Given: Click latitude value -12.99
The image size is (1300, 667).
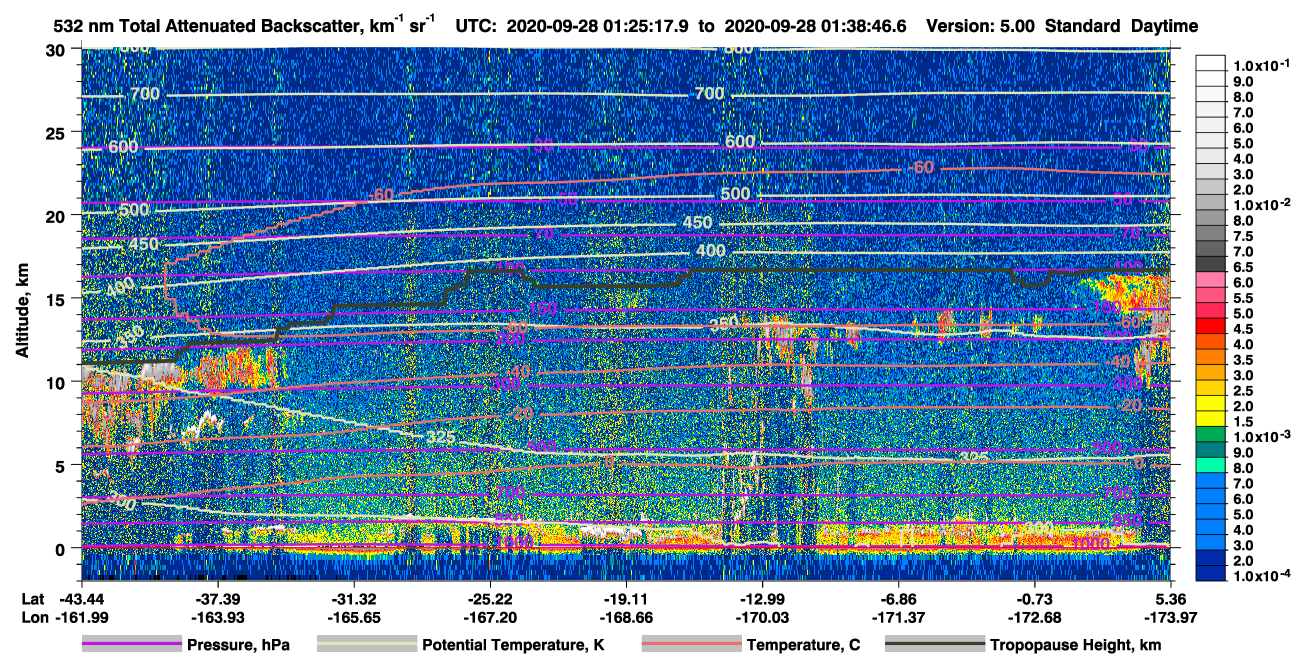Looking at the screenshot, I should click(x=763, y=598).
